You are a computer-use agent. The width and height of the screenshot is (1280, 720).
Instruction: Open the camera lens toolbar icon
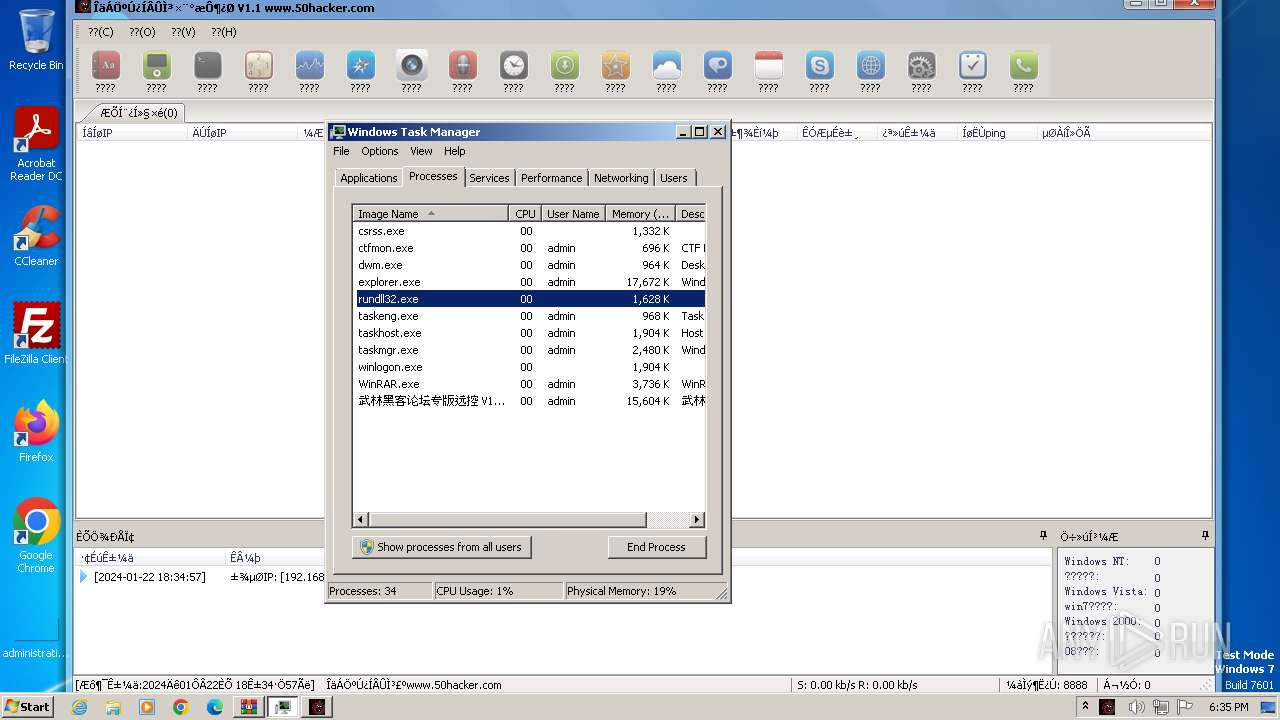(412, 66)
